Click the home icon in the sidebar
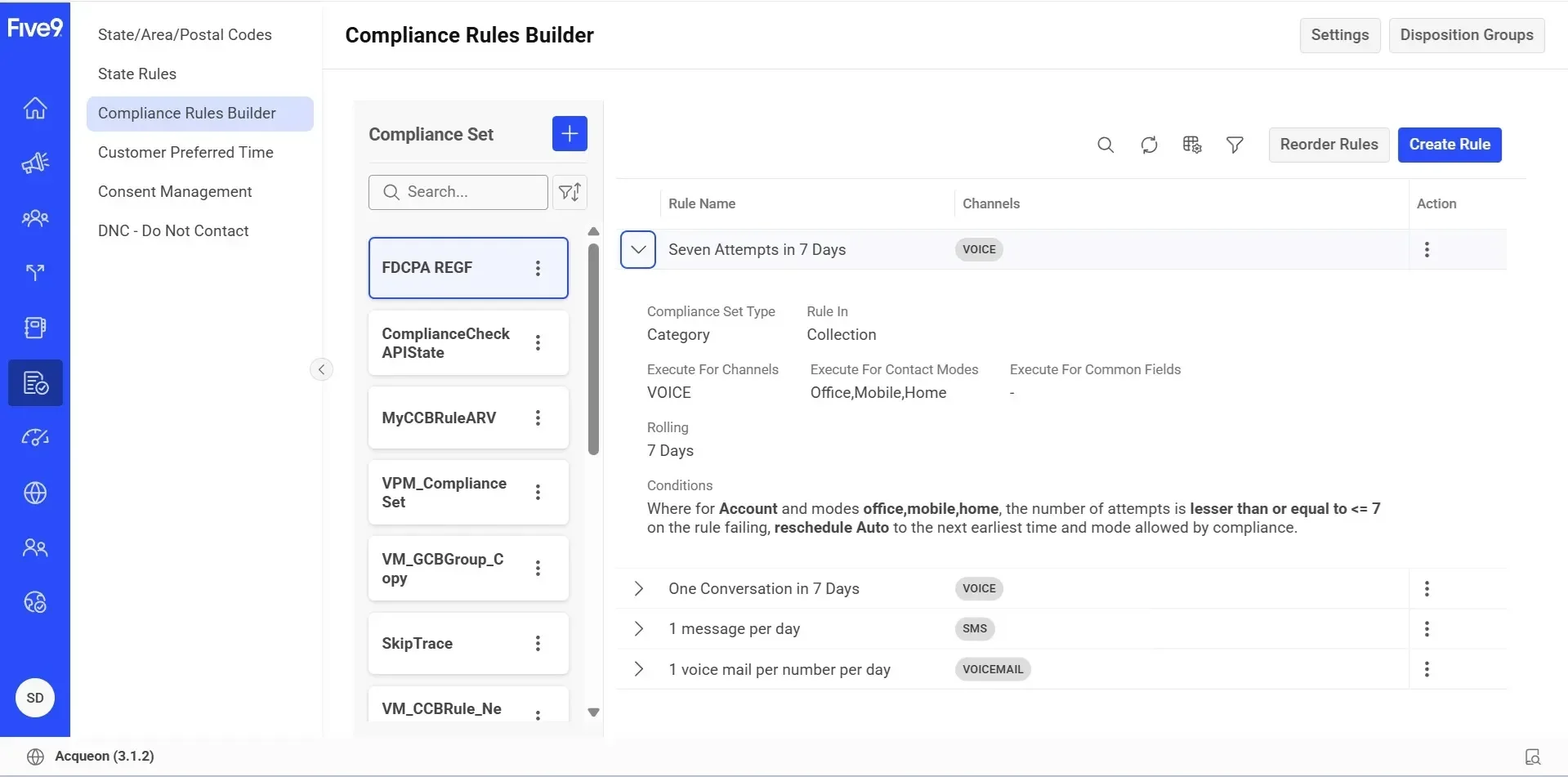Viewport: 1568px width, 777px height. [x=35, y=109]
